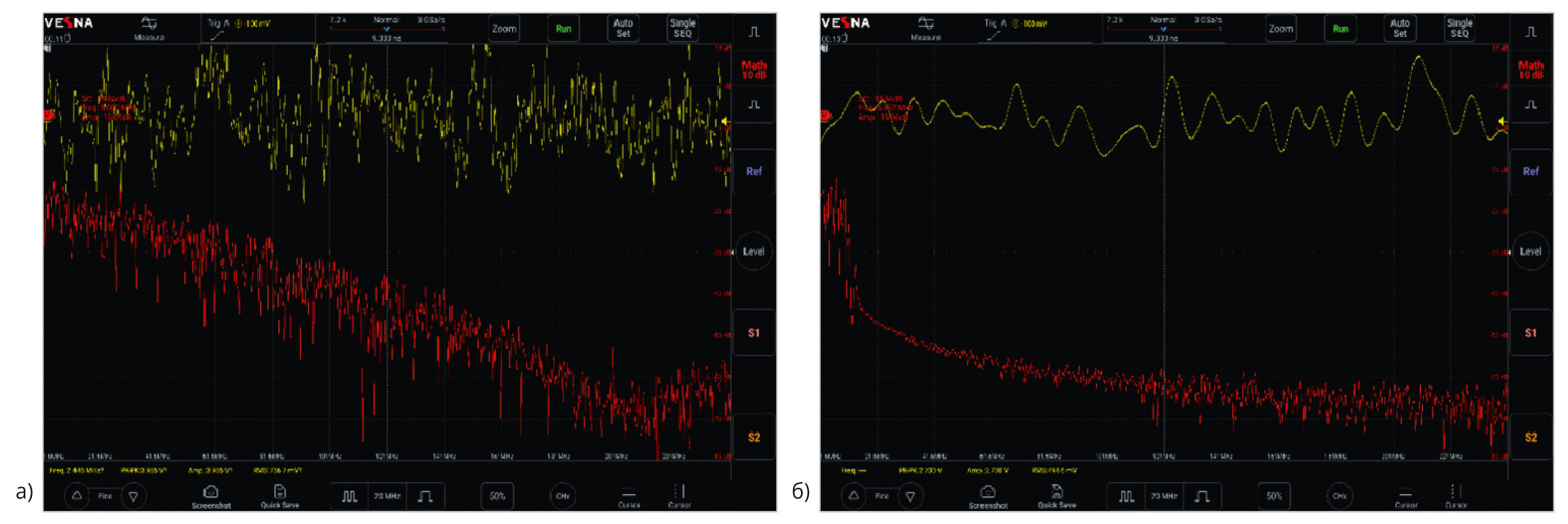Select Math channel tab in right screen
The image size is (1568, 524).
coord(1530,70)
